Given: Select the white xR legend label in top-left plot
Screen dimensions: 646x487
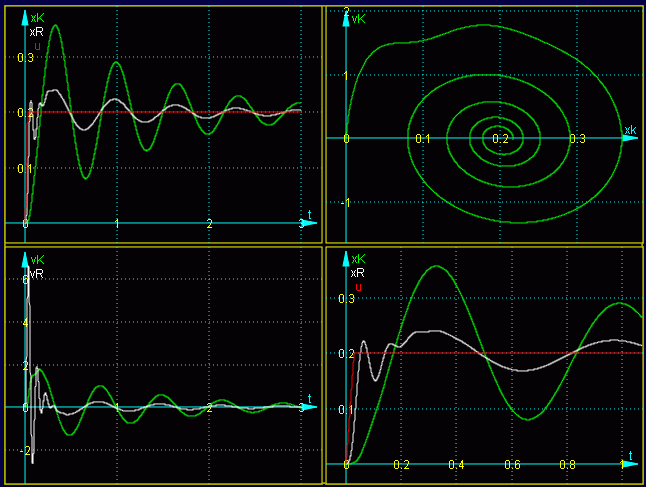Looking at the screenshot, I should [37, 32].
